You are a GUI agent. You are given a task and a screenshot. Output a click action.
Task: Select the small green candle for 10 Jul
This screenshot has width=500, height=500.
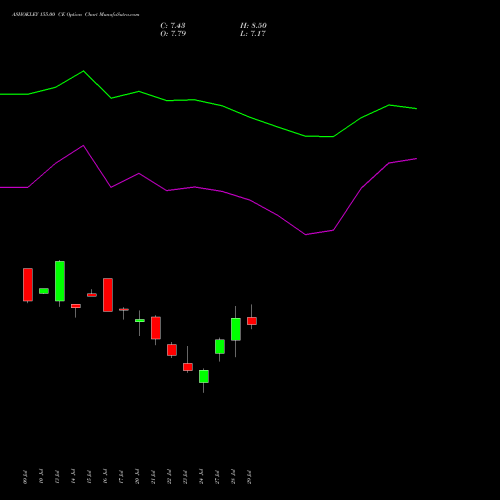pos(44,291)
